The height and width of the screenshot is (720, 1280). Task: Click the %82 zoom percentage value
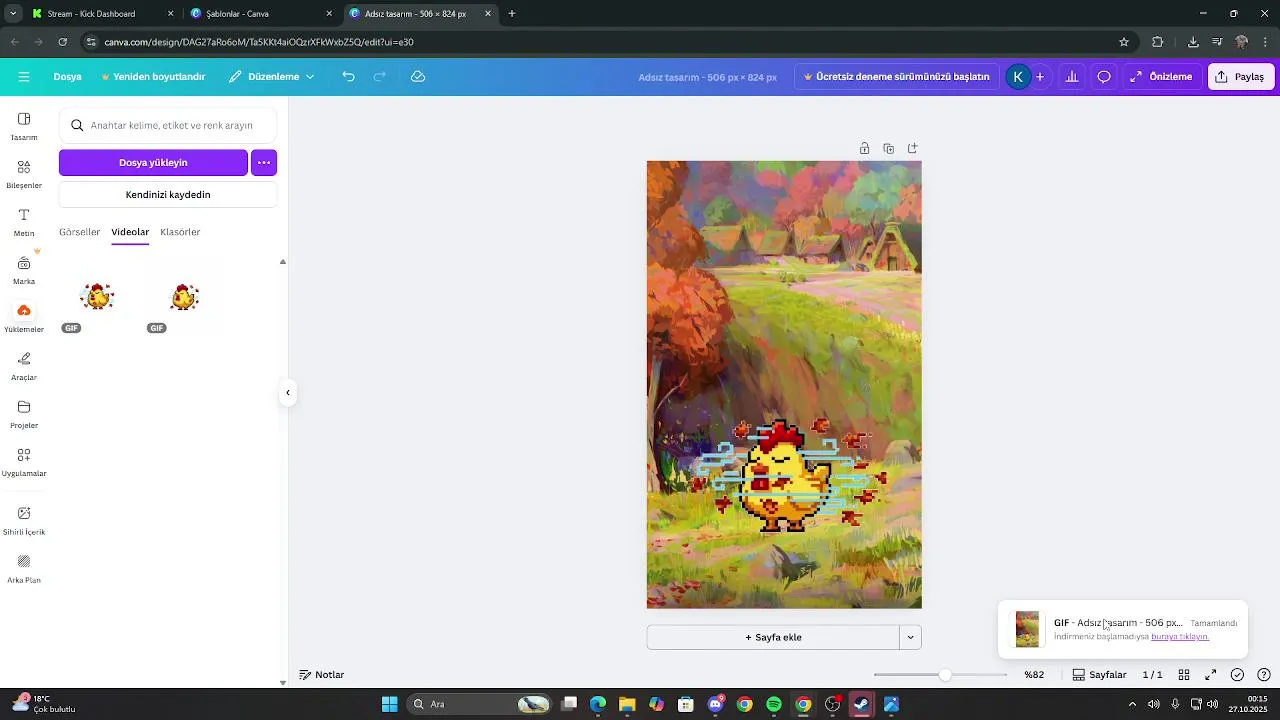(1034, 675)
